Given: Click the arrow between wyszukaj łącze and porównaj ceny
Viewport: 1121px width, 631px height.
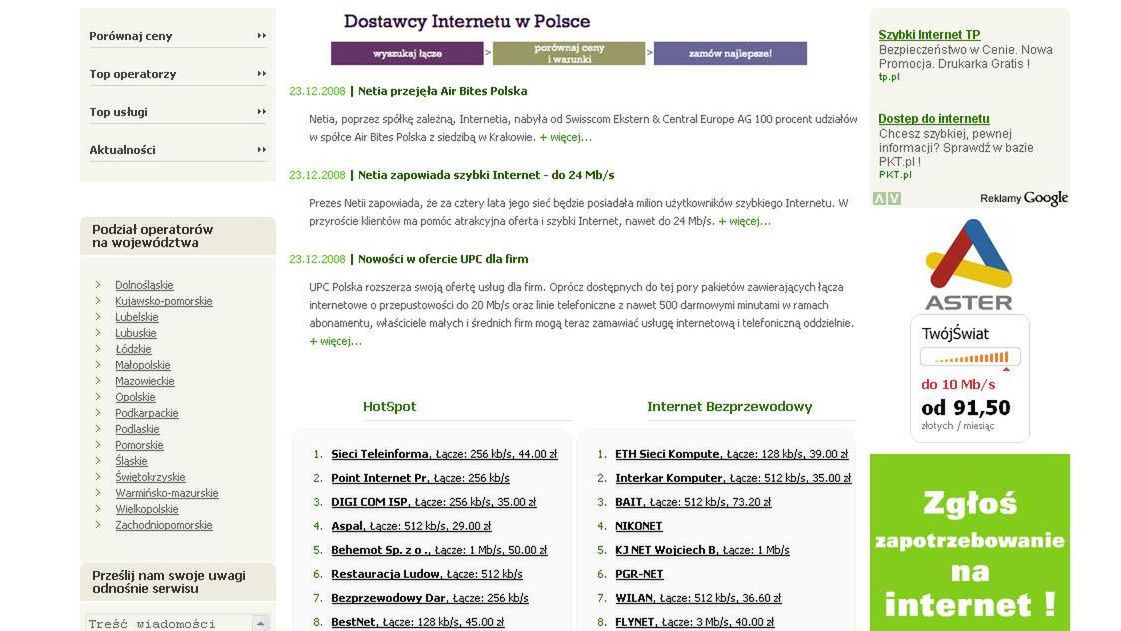Looking at the screenshot, I should pos(488,52).
